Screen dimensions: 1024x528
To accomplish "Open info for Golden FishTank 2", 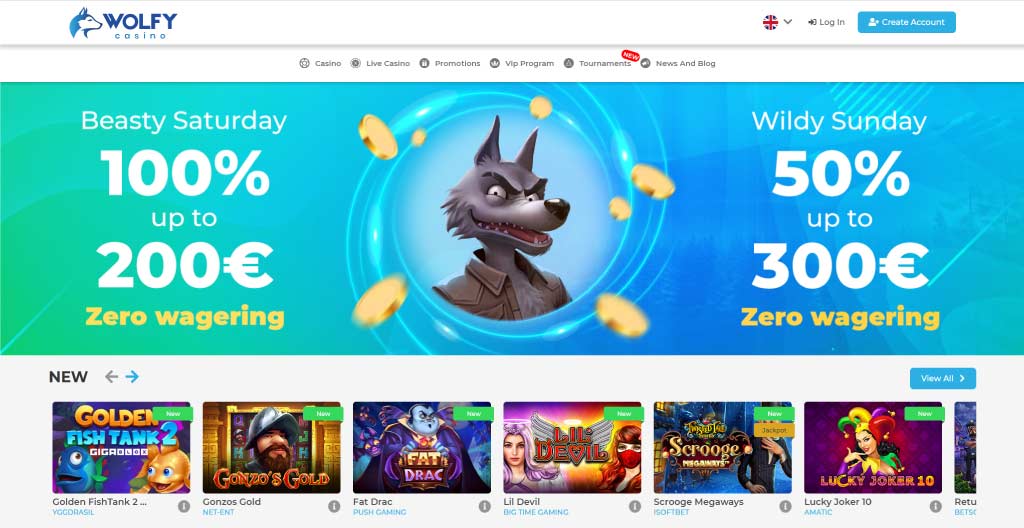I will click(x=184, y=506).
